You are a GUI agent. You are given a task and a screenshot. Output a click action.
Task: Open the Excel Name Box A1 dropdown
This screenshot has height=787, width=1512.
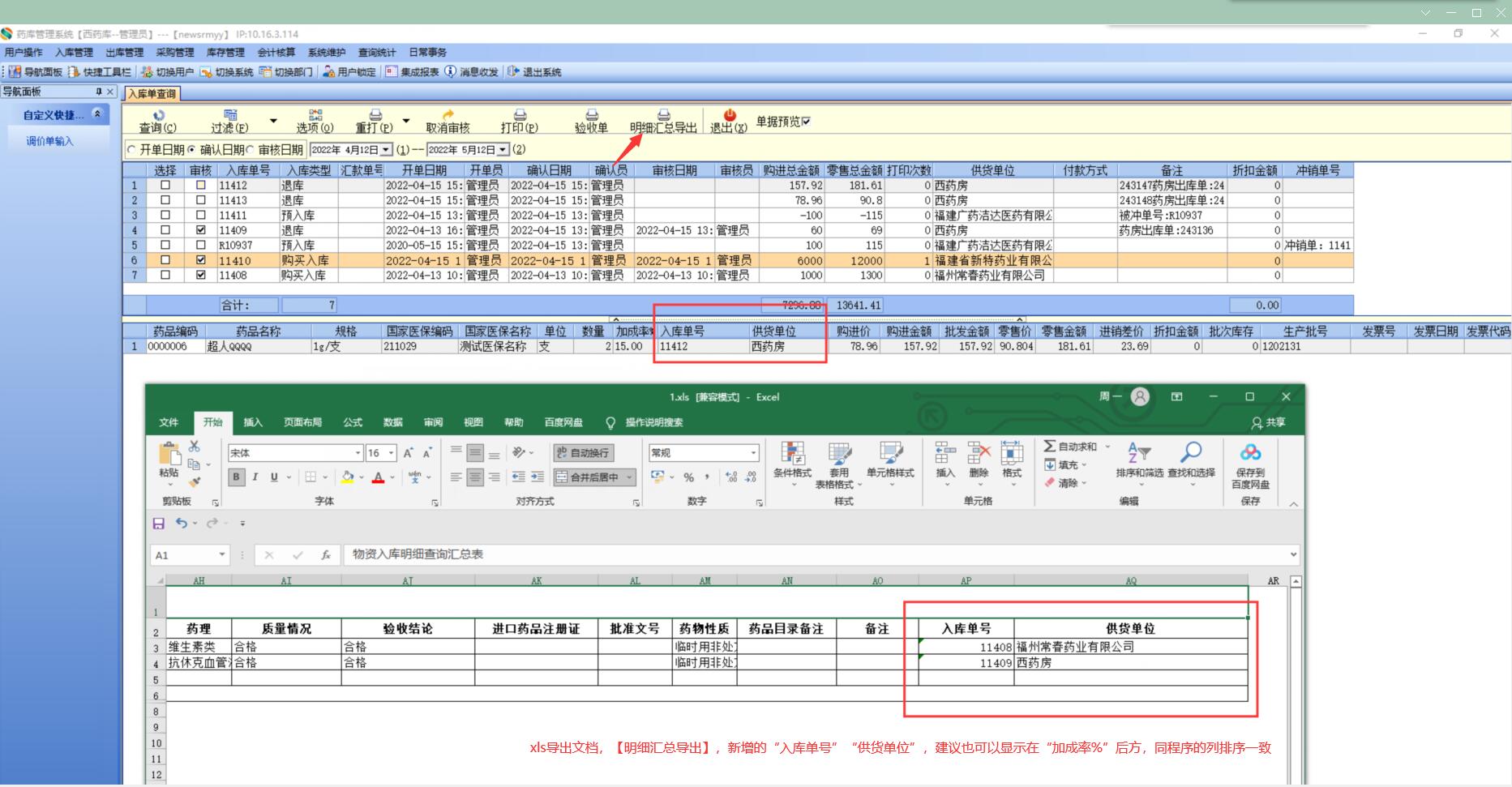221,555
